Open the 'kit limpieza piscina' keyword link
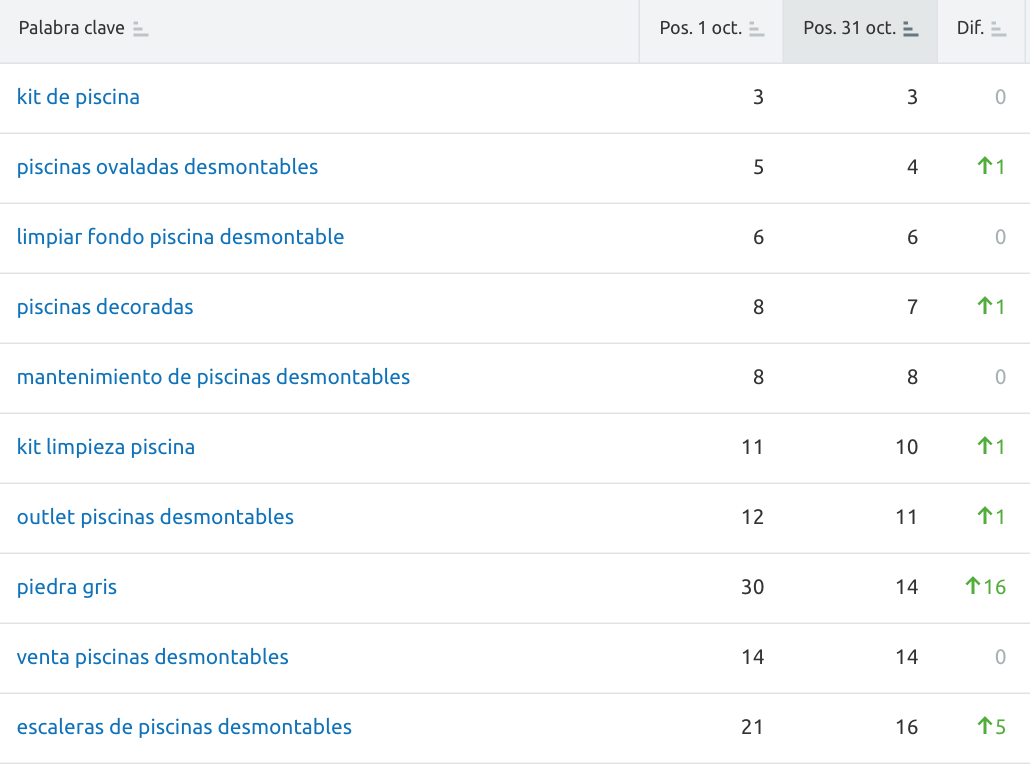1030x768 pixels. 106,447
